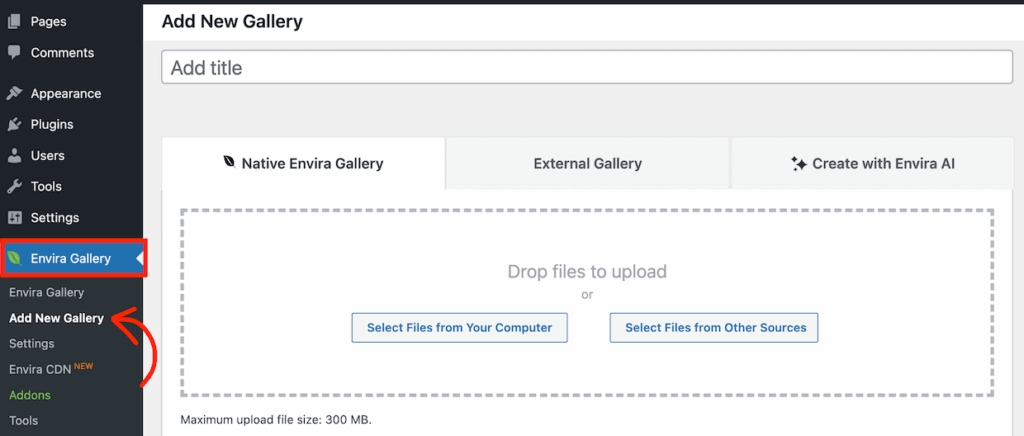1024x436 pixels.
Task: Click the Plugins plug icon
Action: click(14, 124)
